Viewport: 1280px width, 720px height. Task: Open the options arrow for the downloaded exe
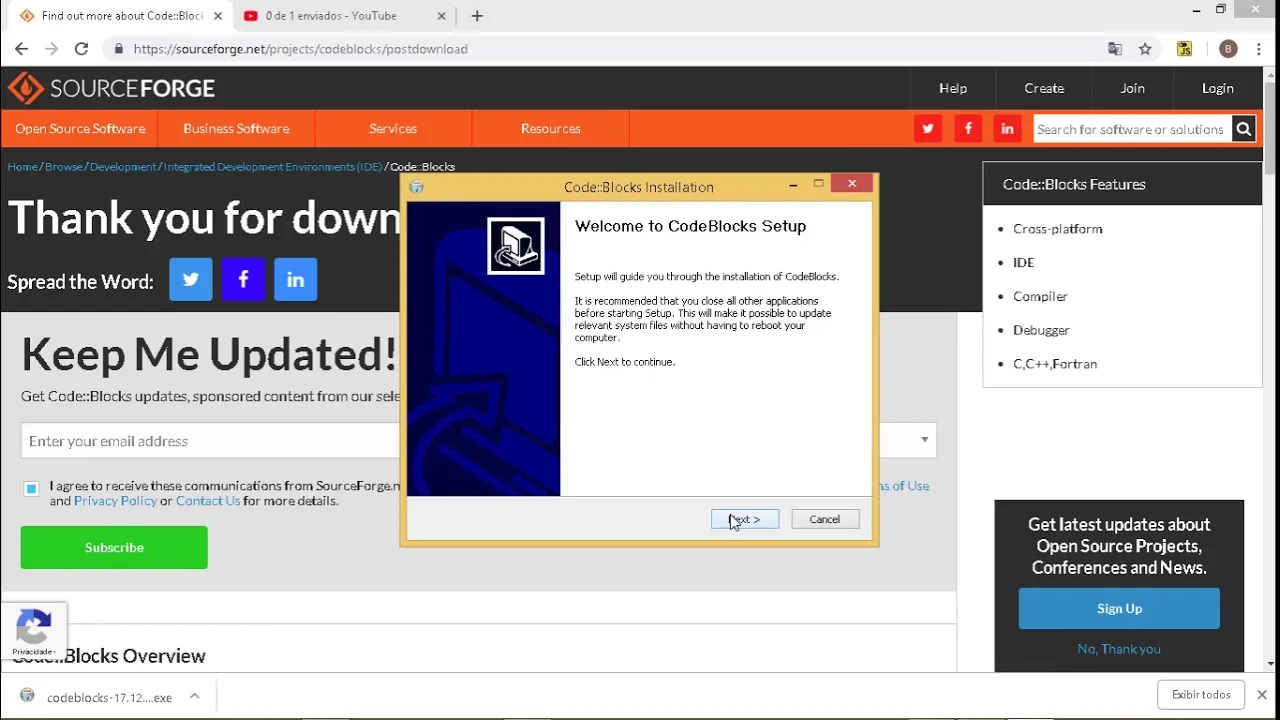(195, 696)
